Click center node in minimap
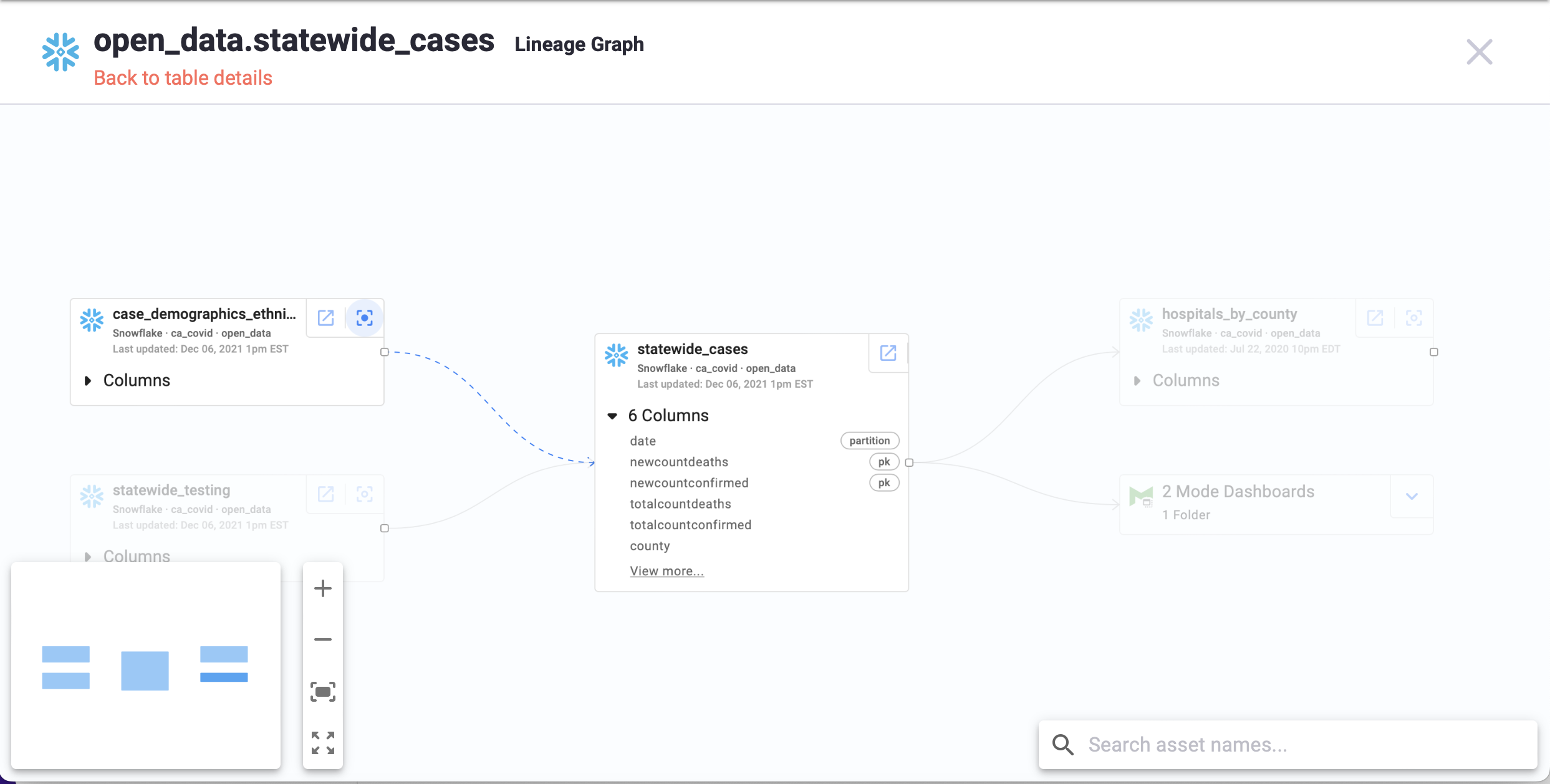 (x=145, y=671)
